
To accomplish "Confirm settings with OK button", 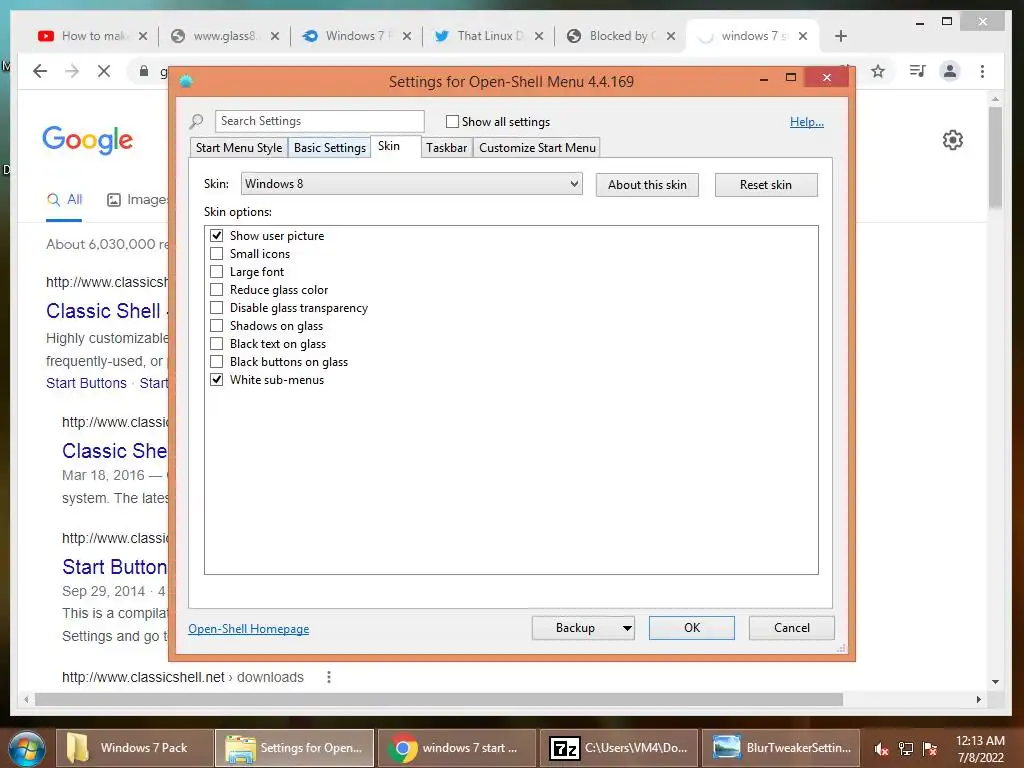I will pyautogui.click(x=692, y=628).
